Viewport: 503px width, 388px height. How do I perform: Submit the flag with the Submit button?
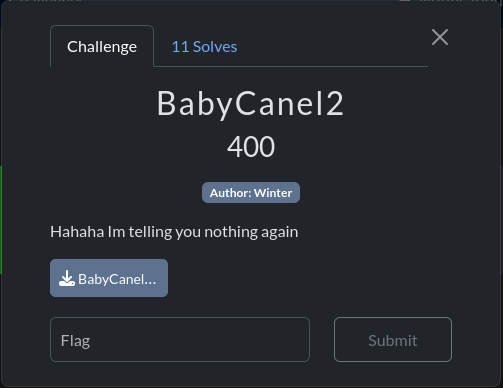pos(393,339)
